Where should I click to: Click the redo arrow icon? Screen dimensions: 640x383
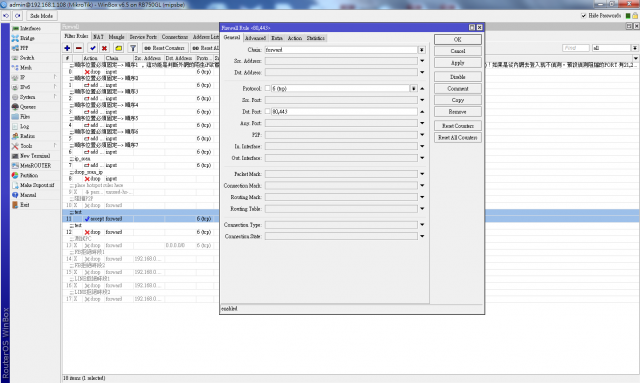[x=18, y=16]
